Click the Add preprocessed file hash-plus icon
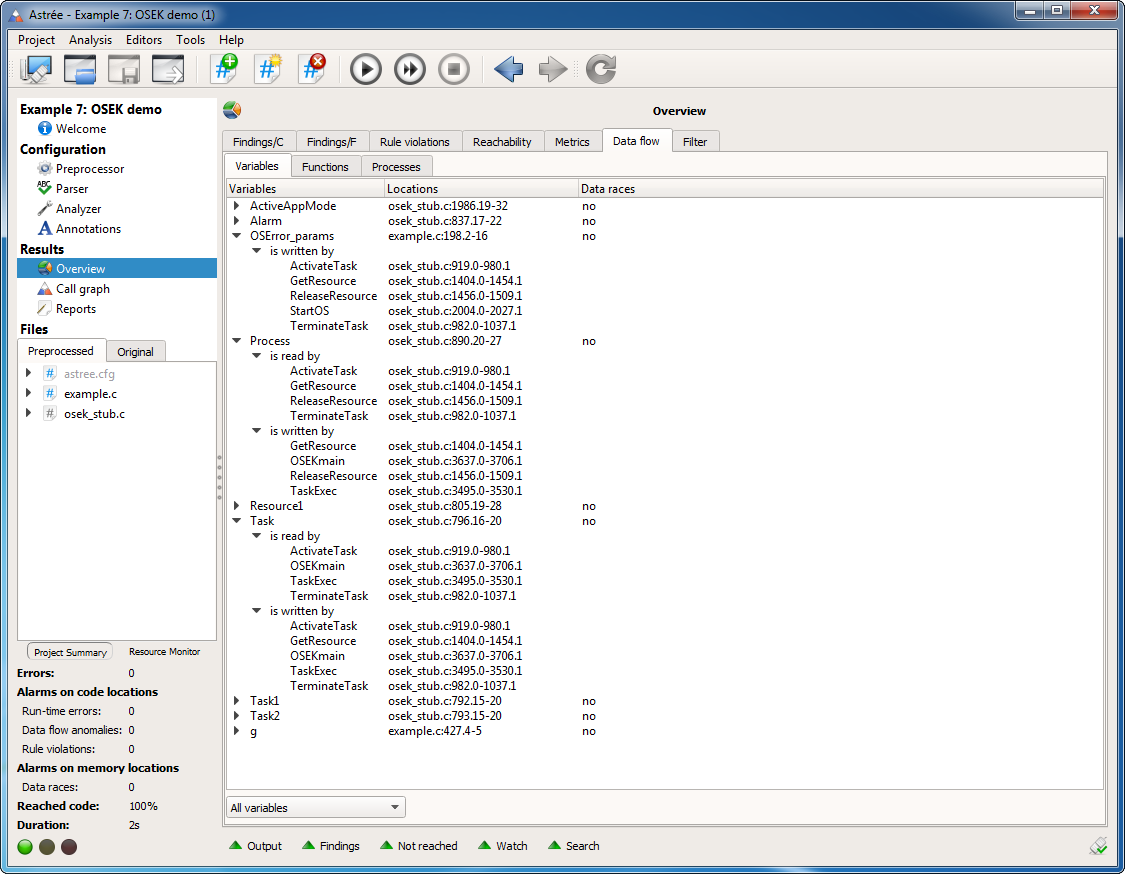Image resolution: width=1125 pixels, height=874 pixels. (x=225, y=70)
